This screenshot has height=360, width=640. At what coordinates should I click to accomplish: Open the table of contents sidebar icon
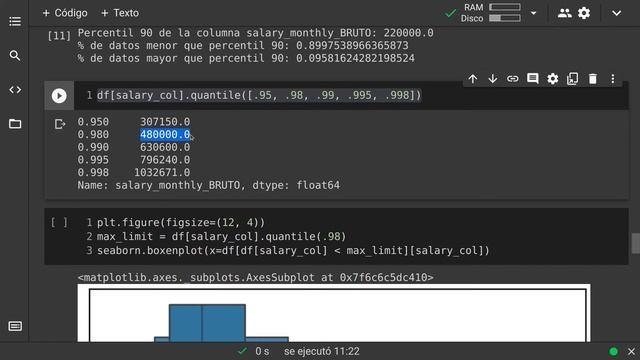pyautogui.click(x=15, y=21)
